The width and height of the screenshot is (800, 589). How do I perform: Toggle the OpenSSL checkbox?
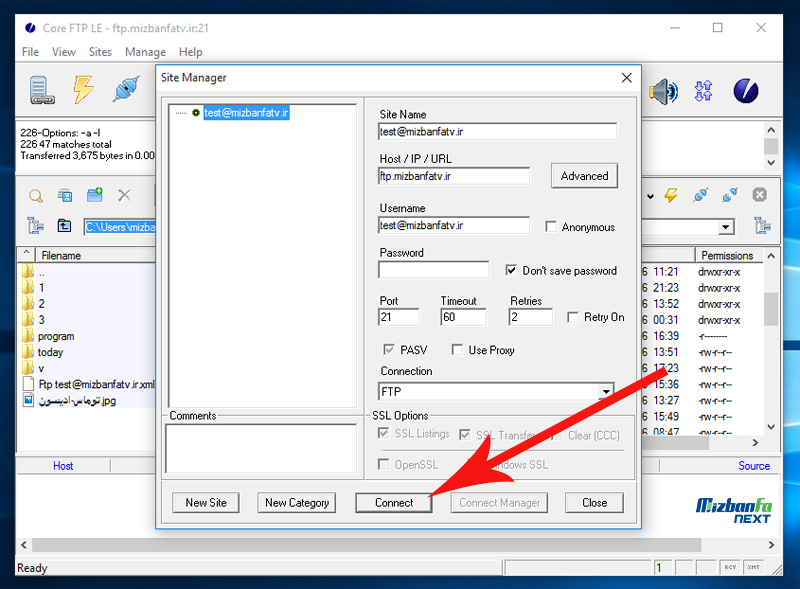pos(383,464)
